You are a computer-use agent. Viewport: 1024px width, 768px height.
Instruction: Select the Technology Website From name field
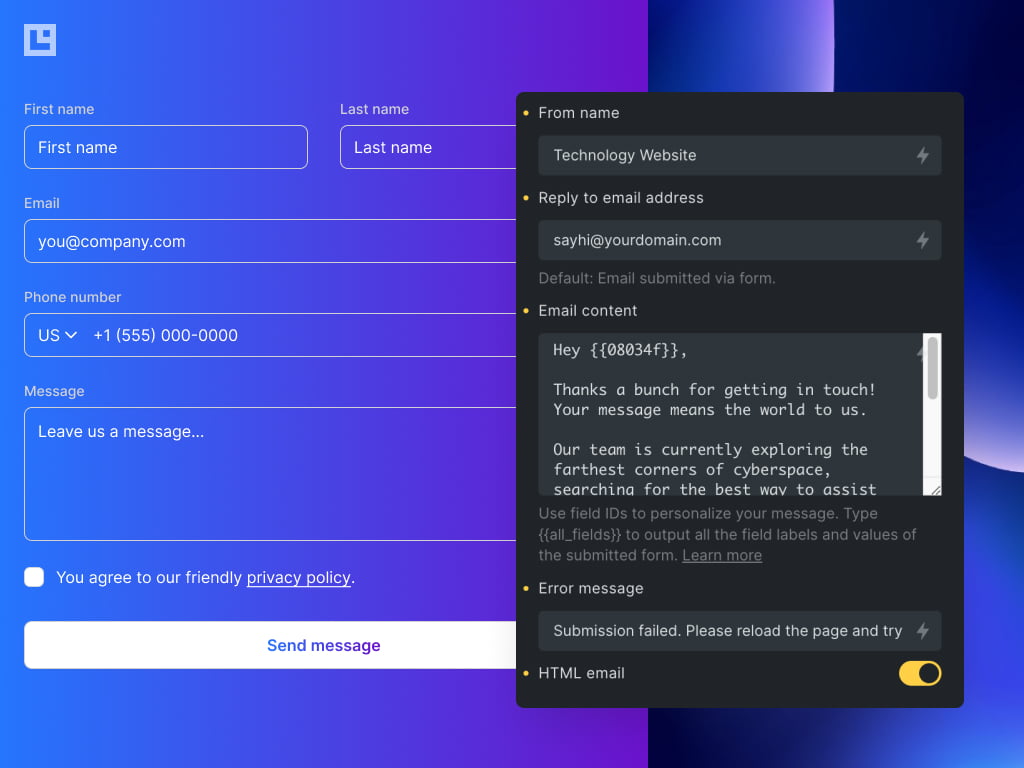(725, 156)
